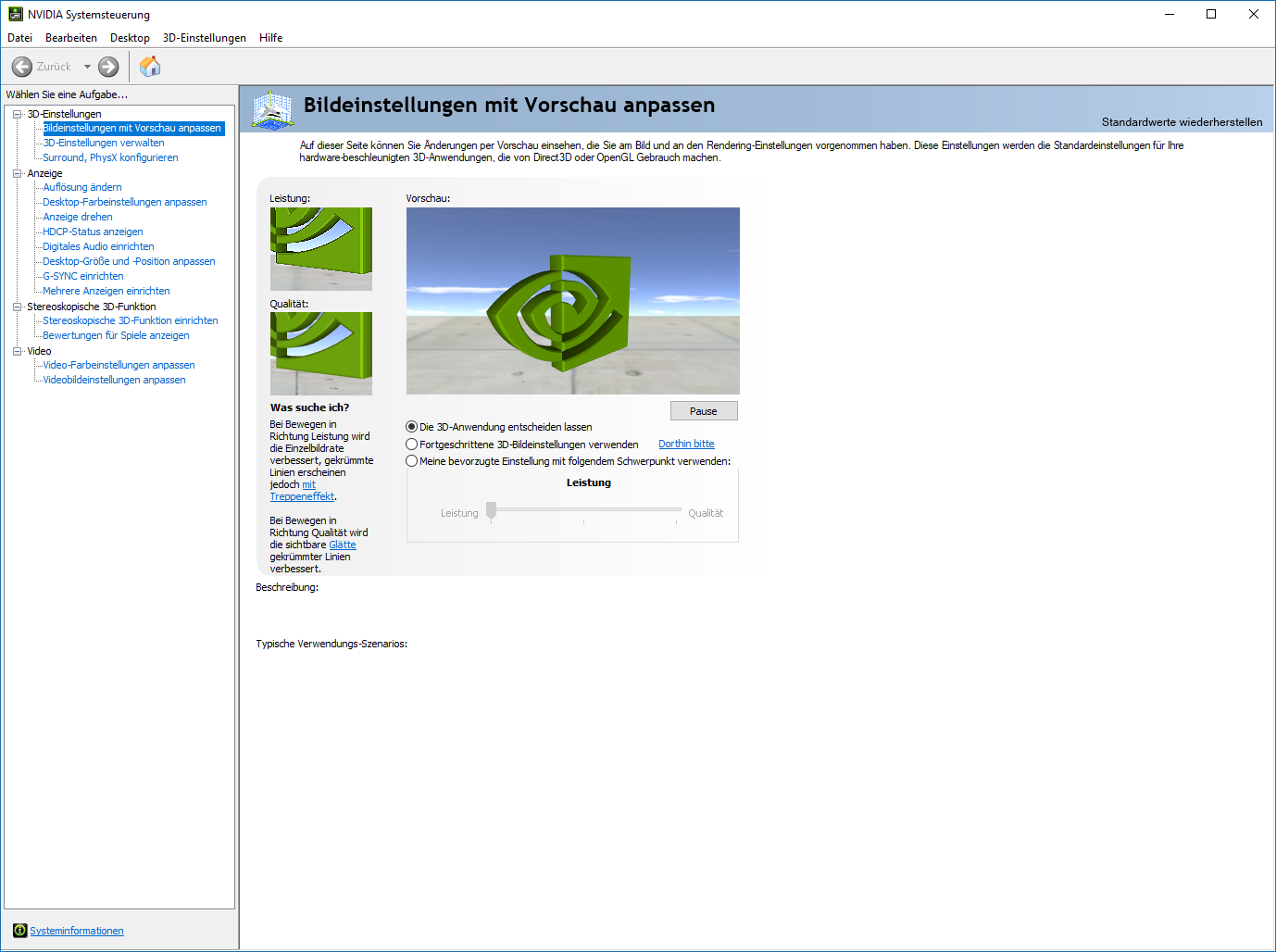Open Anzeige drehen
This screenshot has height=952, width=1276.
point(78,217)
